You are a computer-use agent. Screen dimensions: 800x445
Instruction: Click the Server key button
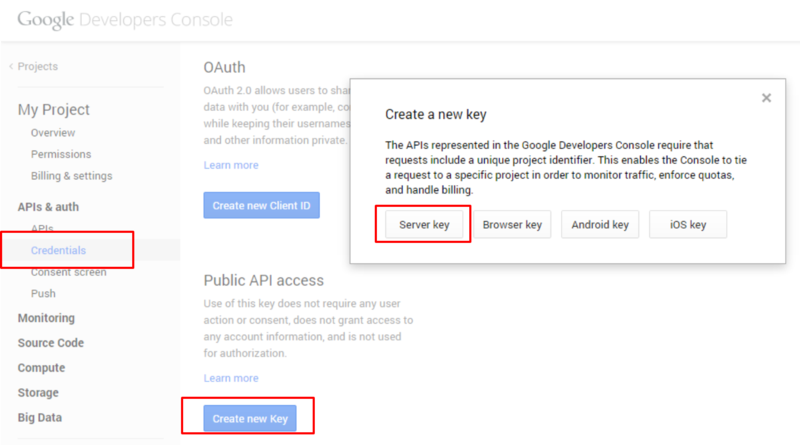tap(424, 225)
